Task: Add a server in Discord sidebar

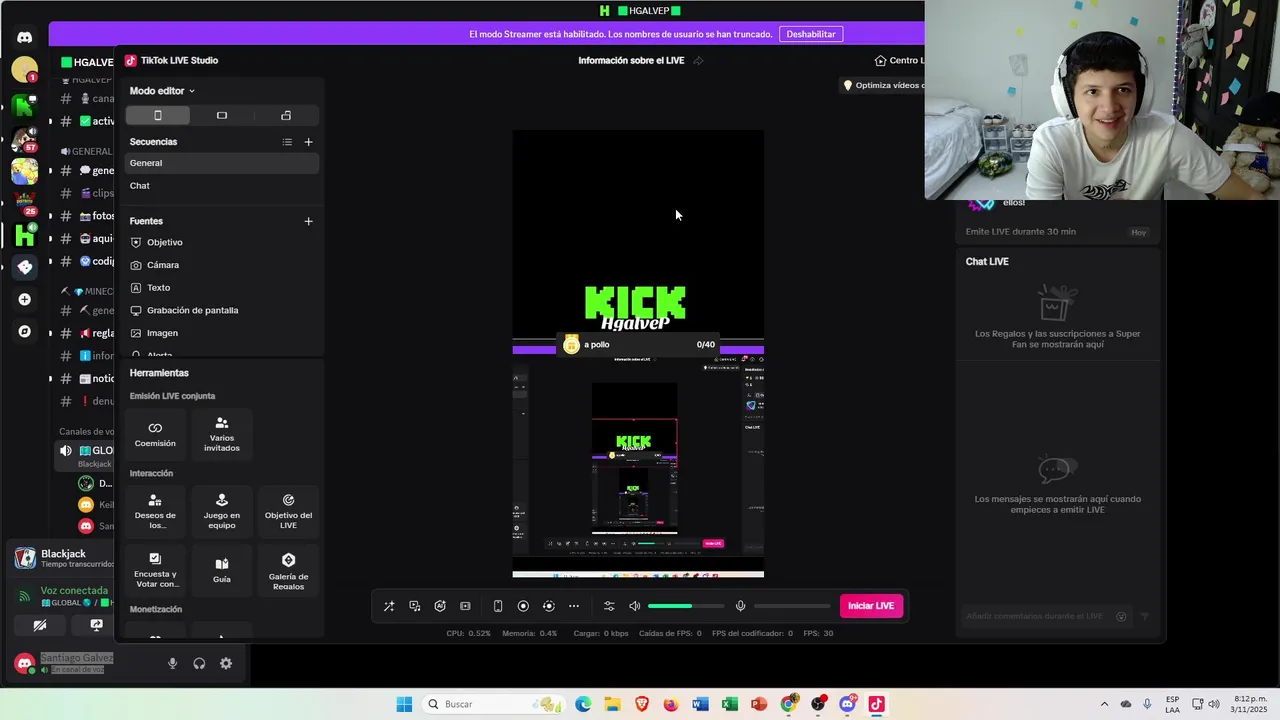Action: point(25,299)
